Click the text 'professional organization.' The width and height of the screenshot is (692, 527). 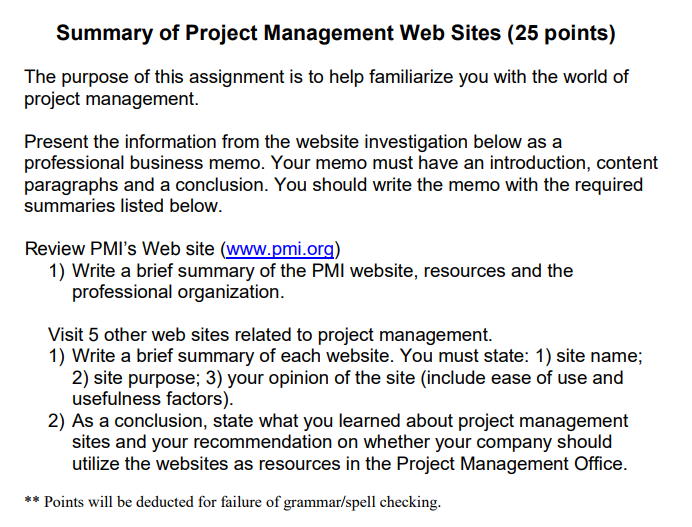coord(178,292)
